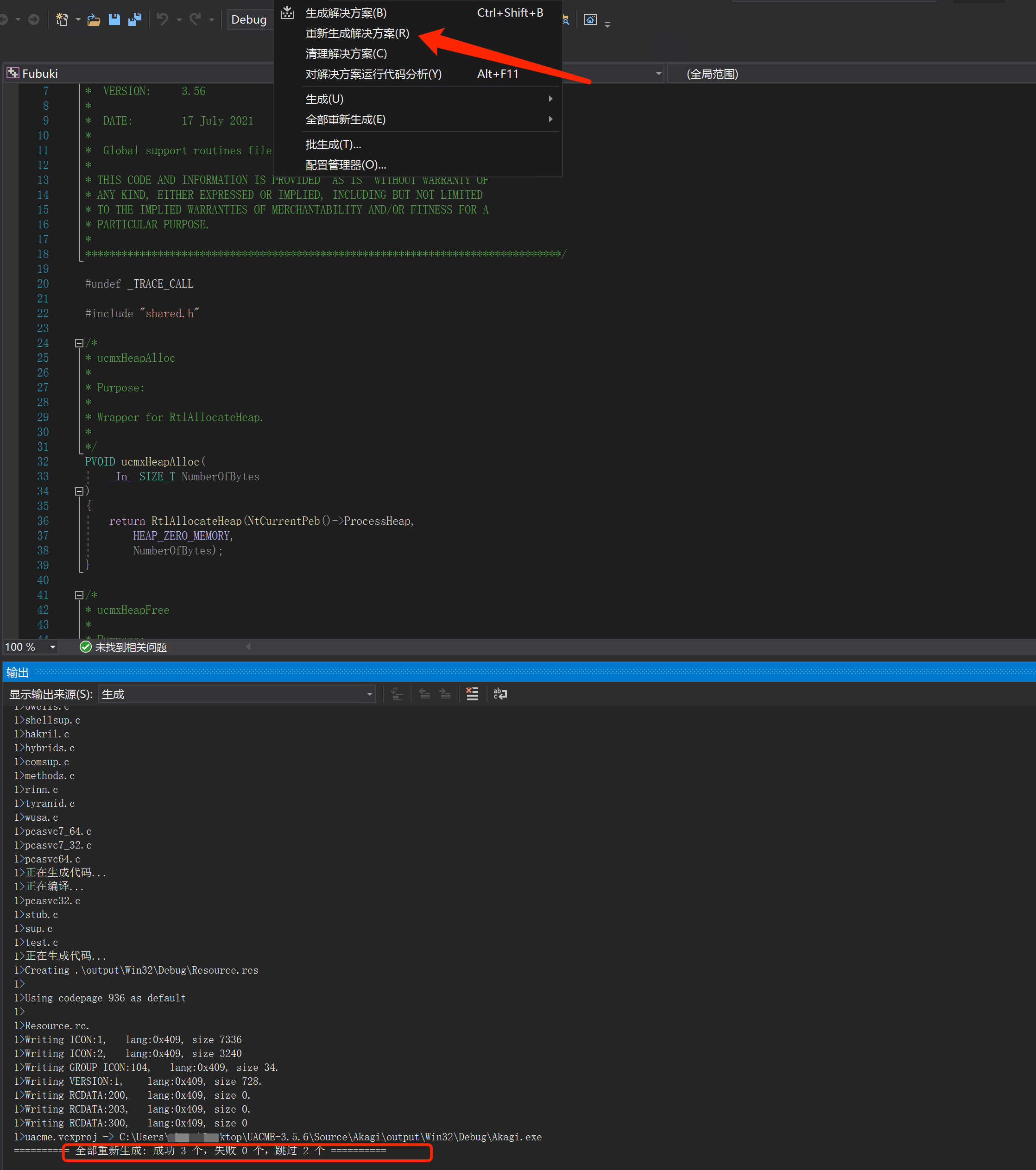Go to previous message in output
The width and height of the screenshot is (1036, 1170).
(424, 694)
